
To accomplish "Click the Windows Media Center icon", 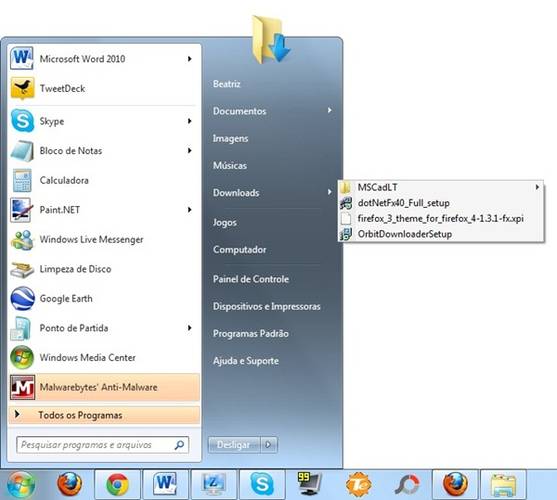I will [x=22, y=357].
